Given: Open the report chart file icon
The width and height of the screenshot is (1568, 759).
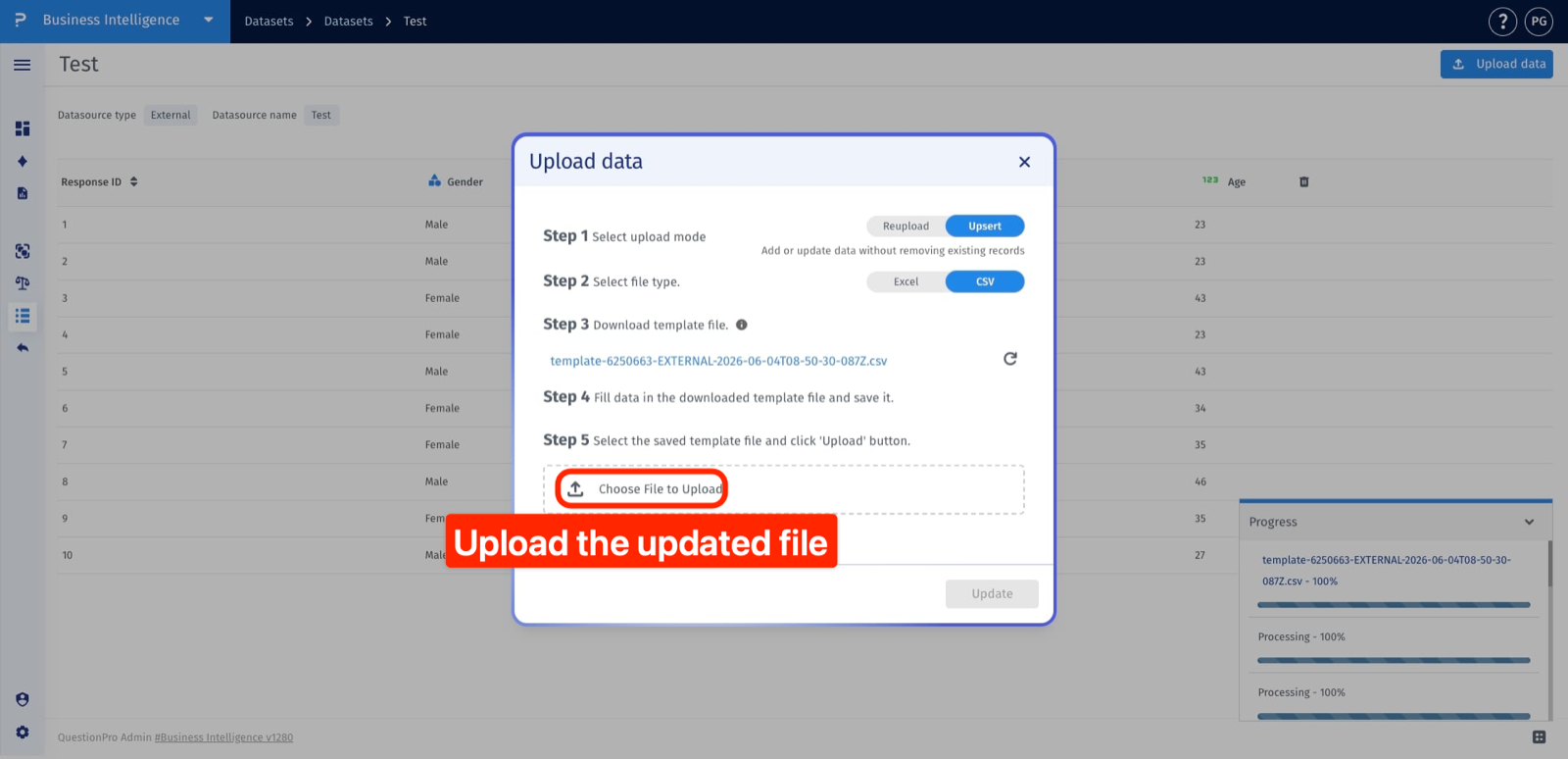Looking at the screenshot, I should point(22,193).
